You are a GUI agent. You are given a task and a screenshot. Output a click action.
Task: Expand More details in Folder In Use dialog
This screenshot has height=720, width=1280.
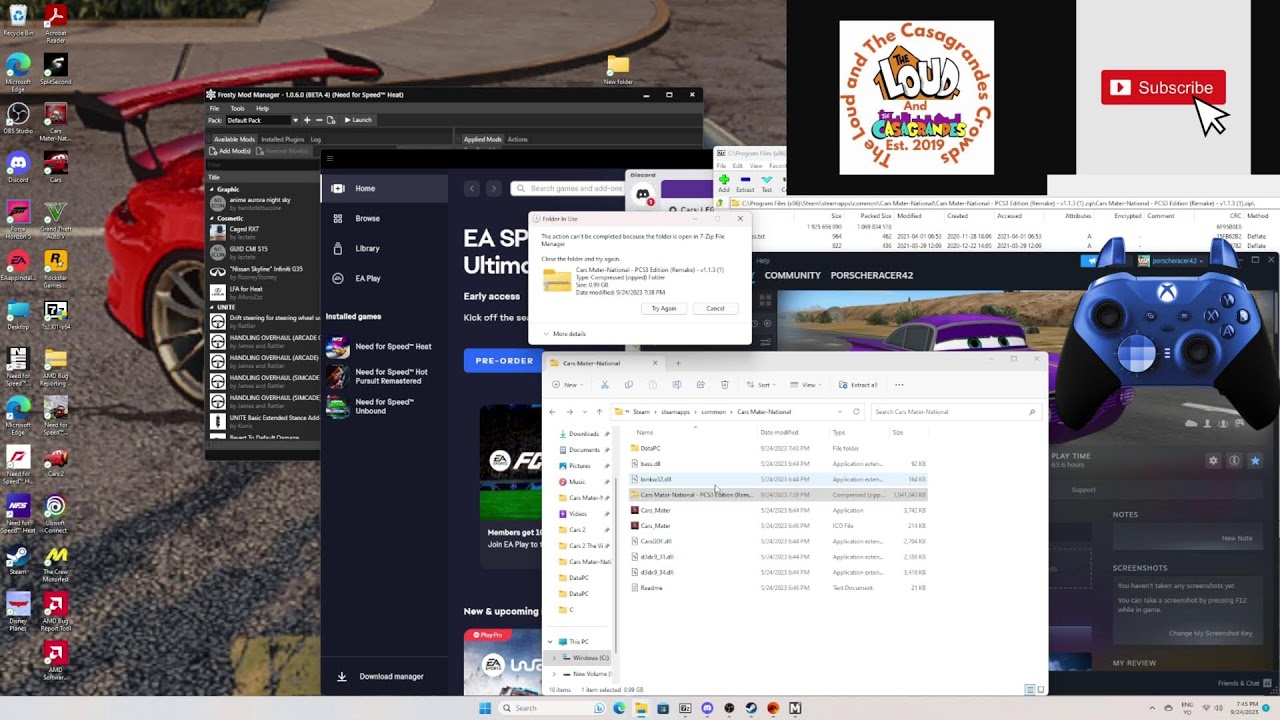pyautogui.click(x=564, y=334)
